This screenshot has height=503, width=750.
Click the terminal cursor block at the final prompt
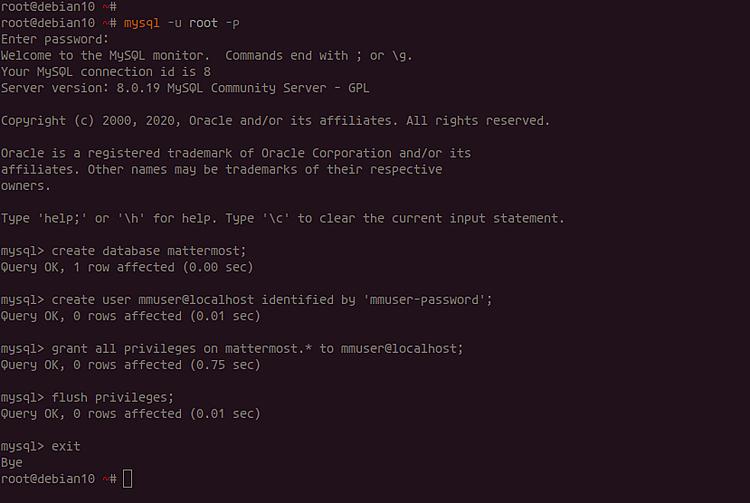coord(127,479)
